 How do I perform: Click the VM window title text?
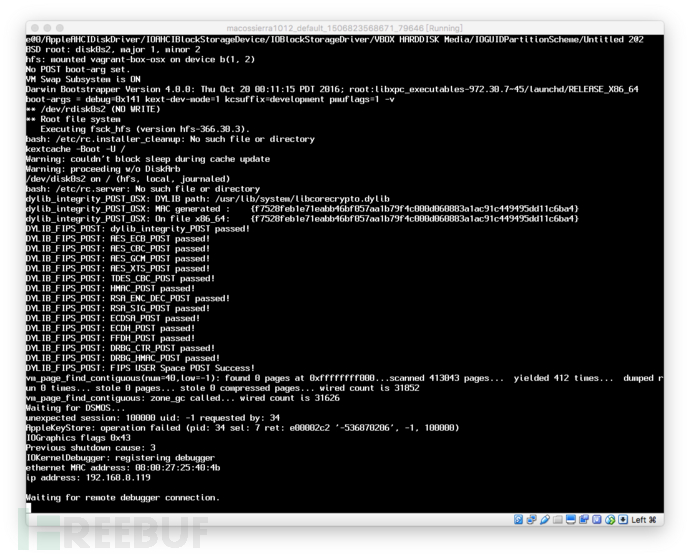click(x=345, y=28)
